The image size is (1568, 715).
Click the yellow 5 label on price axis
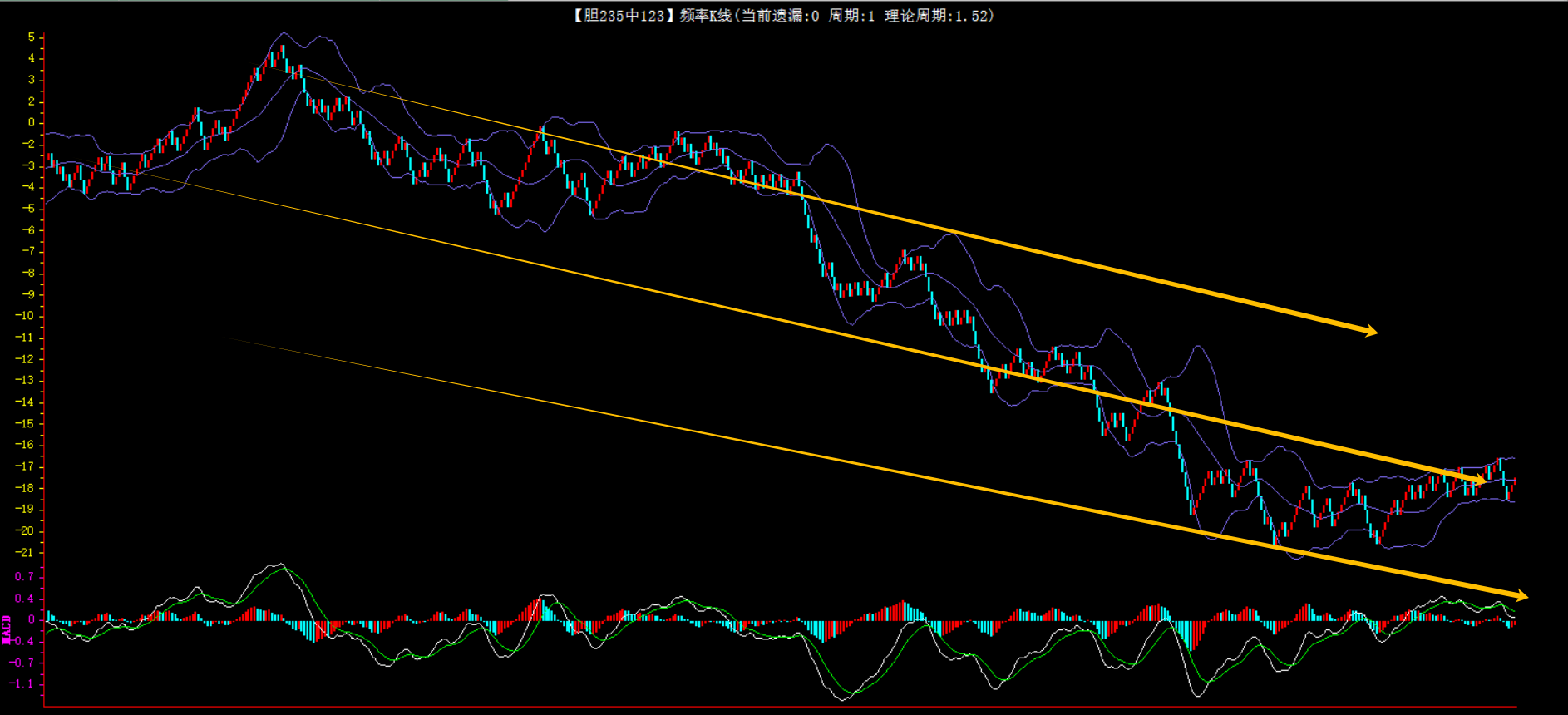coord(31,37)
